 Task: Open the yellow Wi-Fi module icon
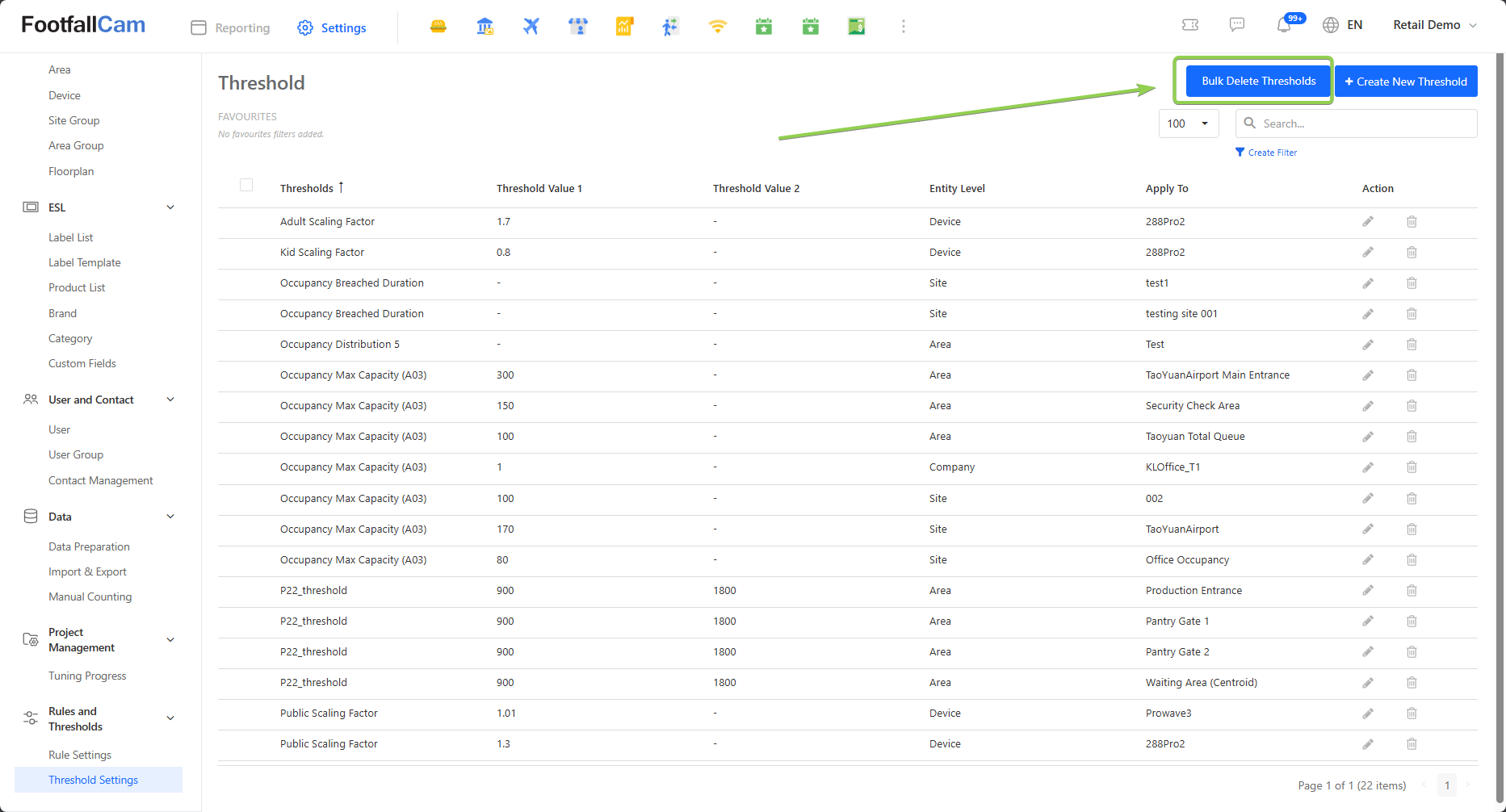click(717, 27)
